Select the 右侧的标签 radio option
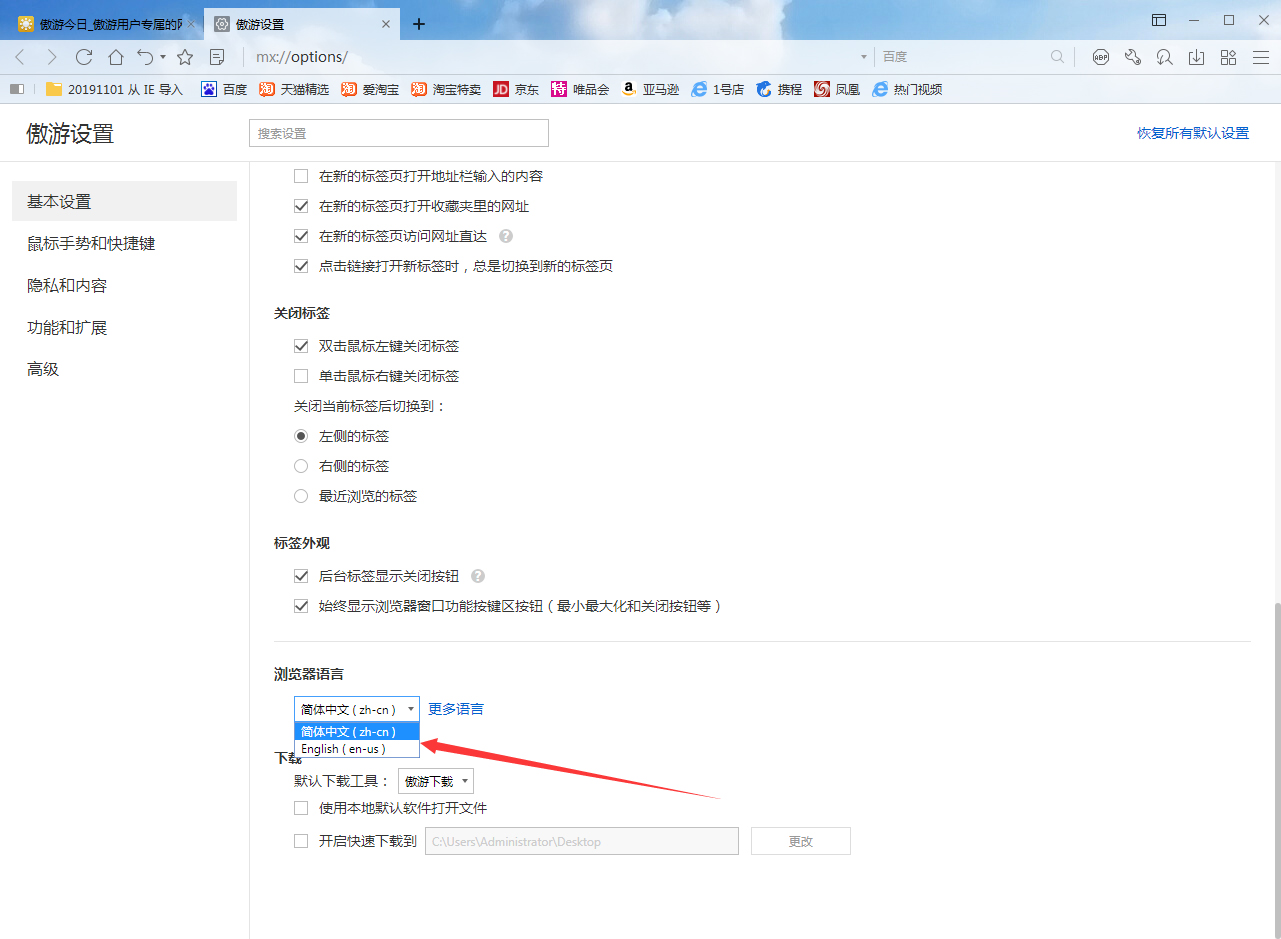The image size is (1281, 939). pyautogui.click(x=301, y=465)
